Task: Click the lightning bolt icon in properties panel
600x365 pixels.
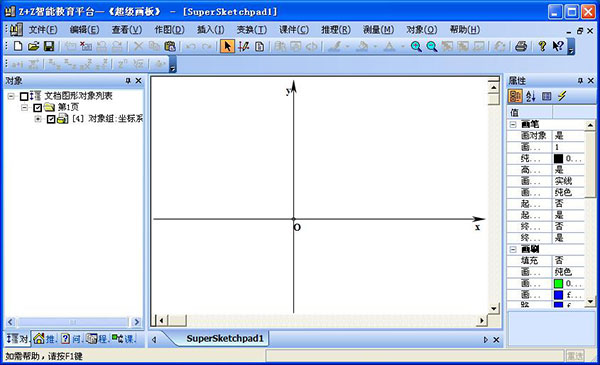Action: (562, 96)
